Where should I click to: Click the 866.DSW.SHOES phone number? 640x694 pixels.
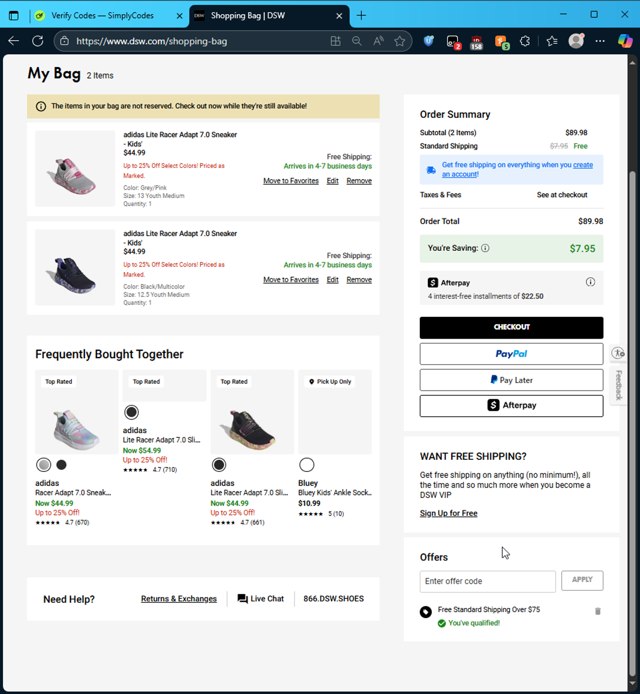[334, 599]
